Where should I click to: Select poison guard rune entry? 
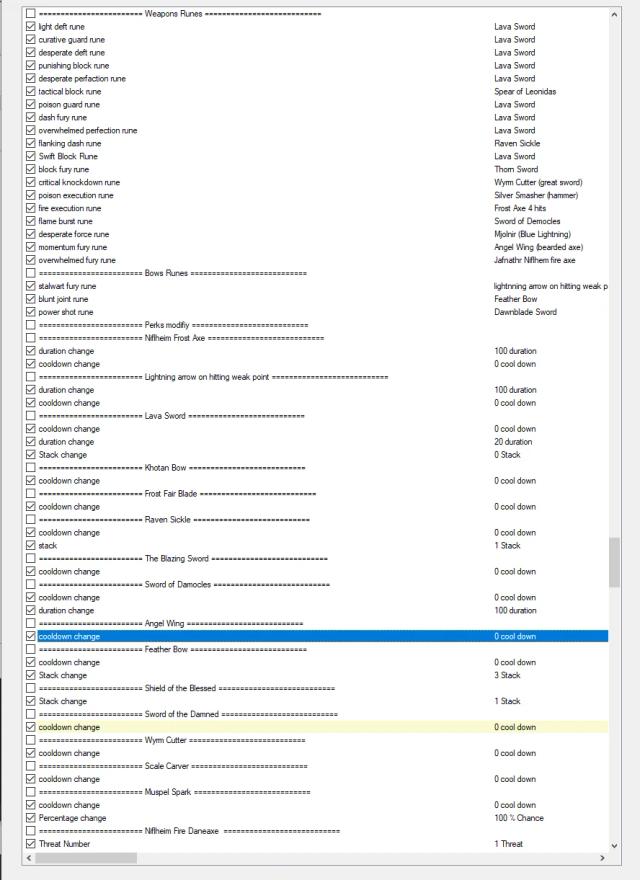tap(317, 104)
